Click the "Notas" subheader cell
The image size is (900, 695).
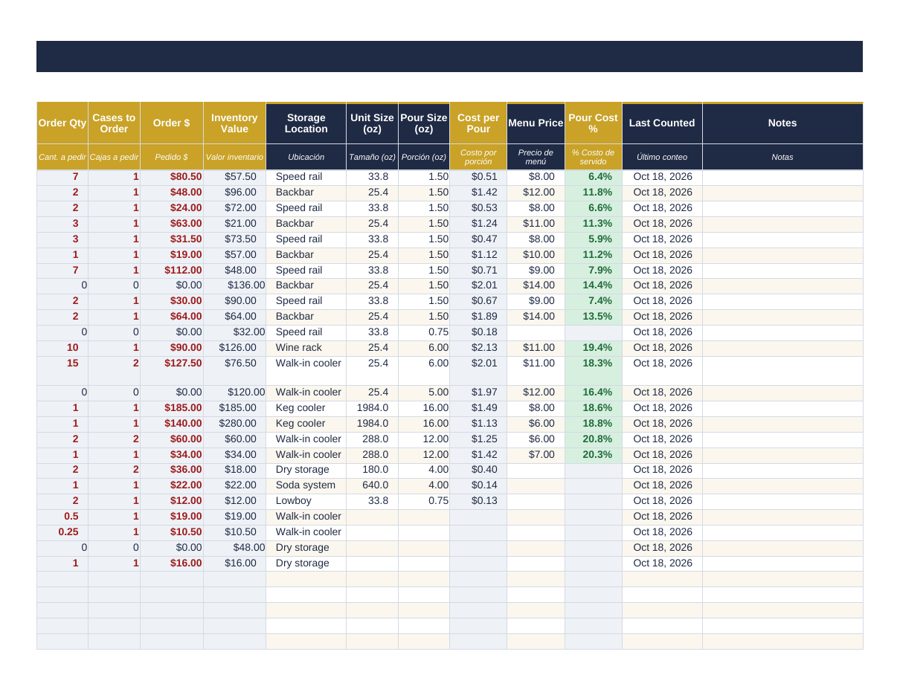point(782,157)
